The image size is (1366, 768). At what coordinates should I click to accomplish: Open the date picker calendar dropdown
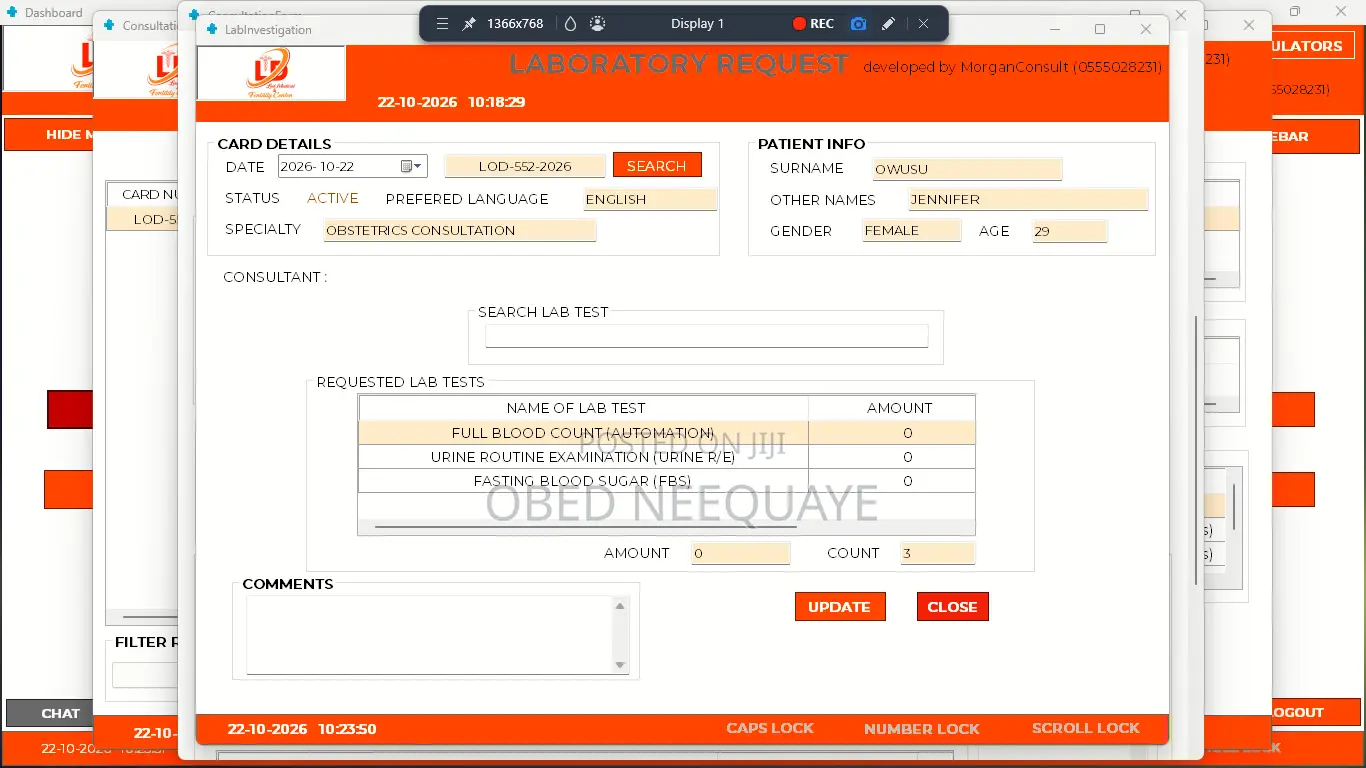click(x=412, y=167)
